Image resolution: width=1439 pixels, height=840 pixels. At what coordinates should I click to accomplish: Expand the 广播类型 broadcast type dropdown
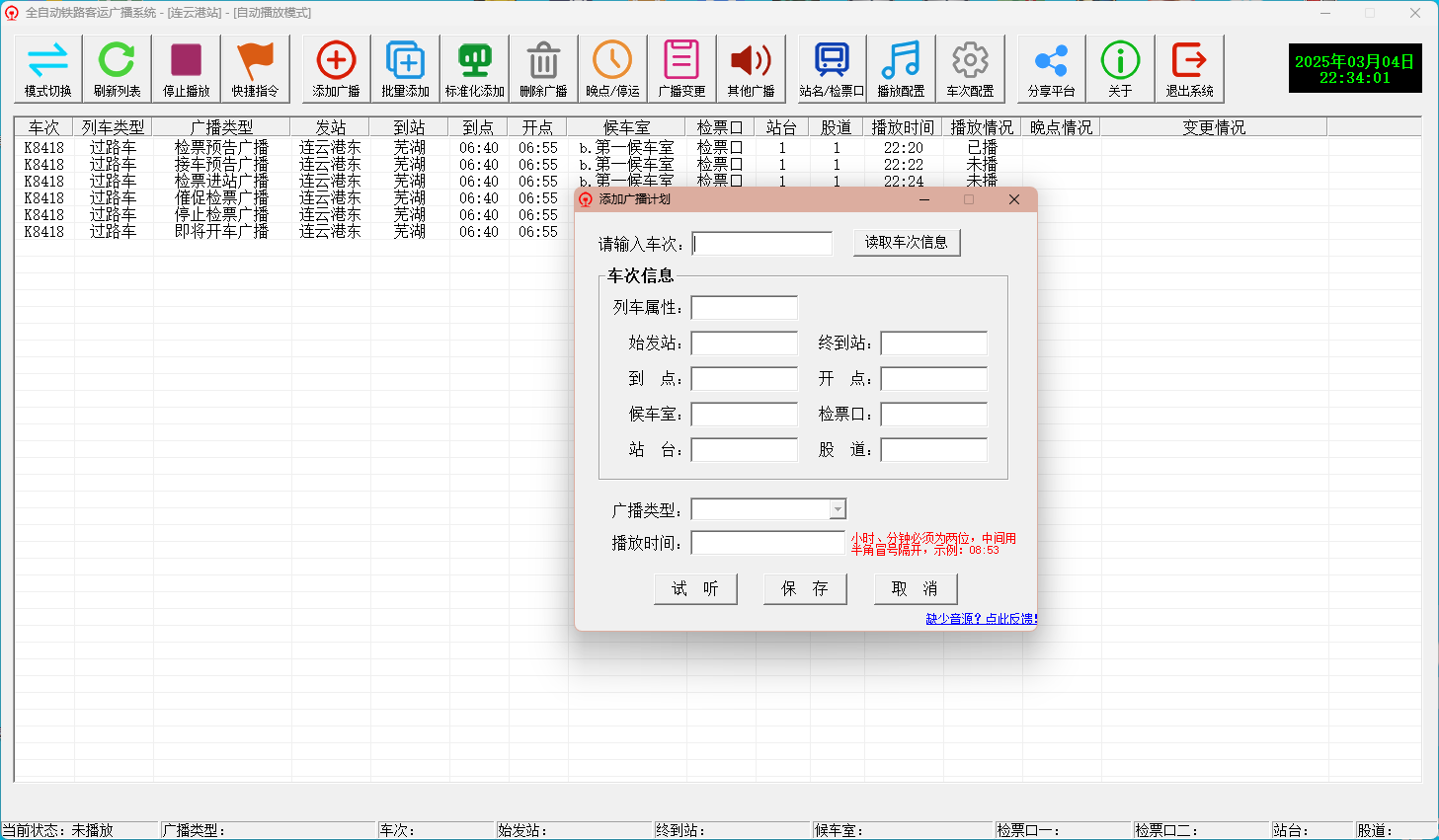839,507
